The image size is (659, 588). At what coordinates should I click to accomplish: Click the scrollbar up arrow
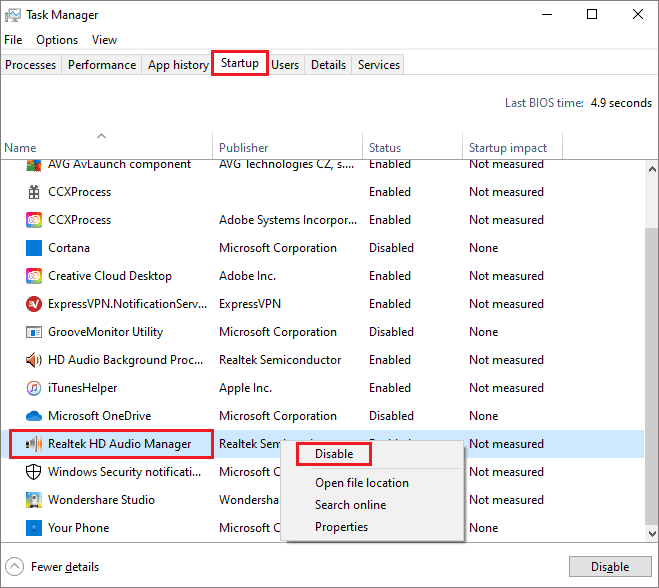652,169
